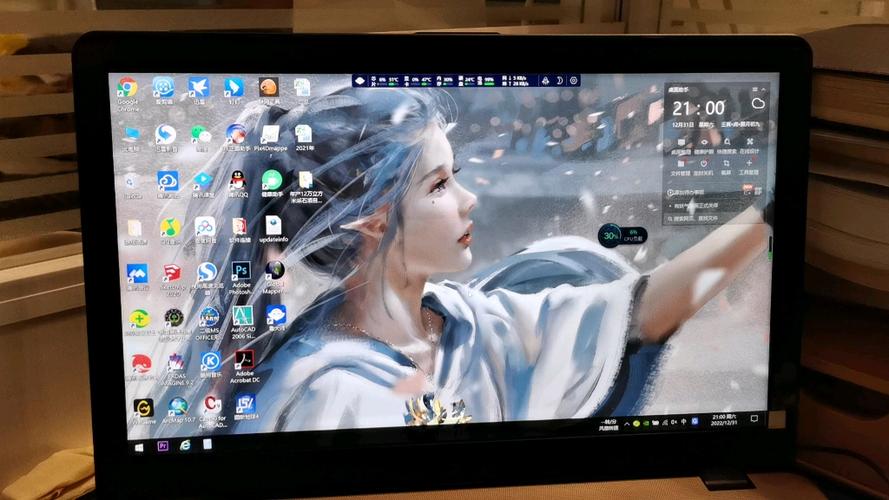
Task: Open the taskbar date and time
Action: pyautogui.click(x=723, y=420)
